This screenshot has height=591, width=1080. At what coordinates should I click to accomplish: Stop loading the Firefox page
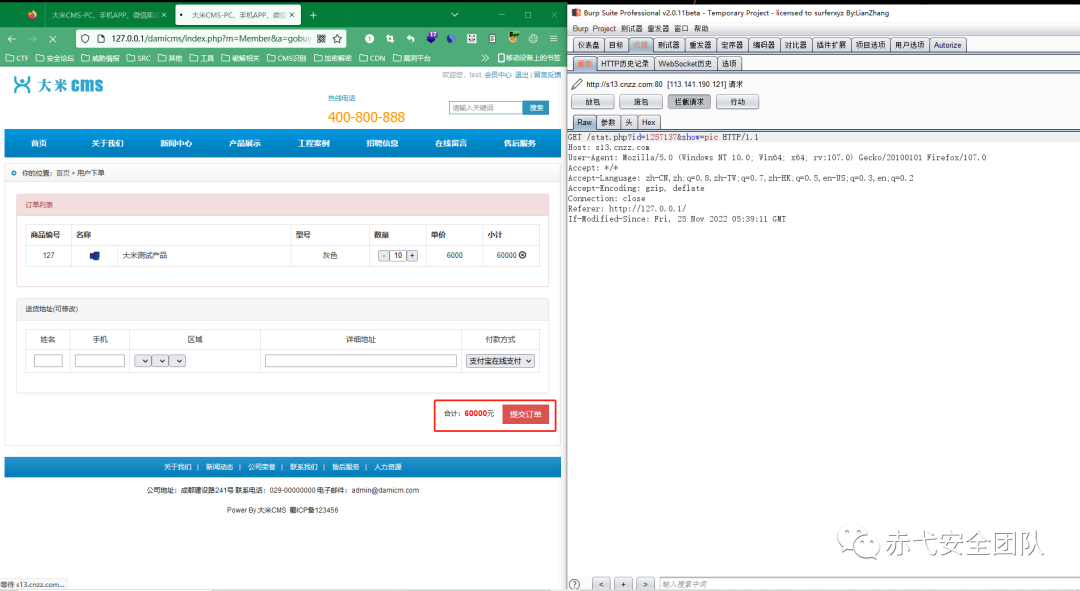[52, 39]
